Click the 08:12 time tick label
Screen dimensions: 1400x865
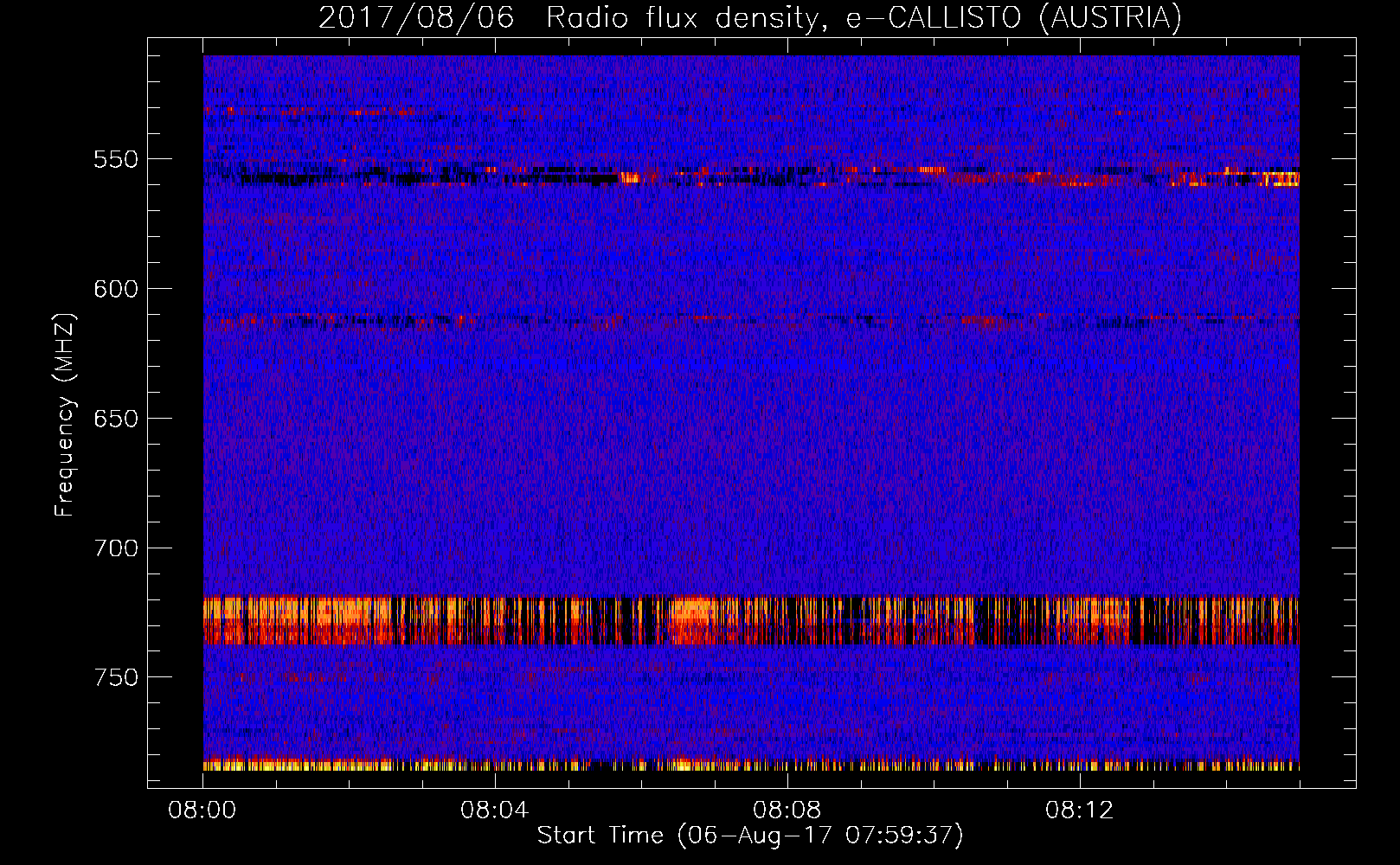[x=1080, y=811]
